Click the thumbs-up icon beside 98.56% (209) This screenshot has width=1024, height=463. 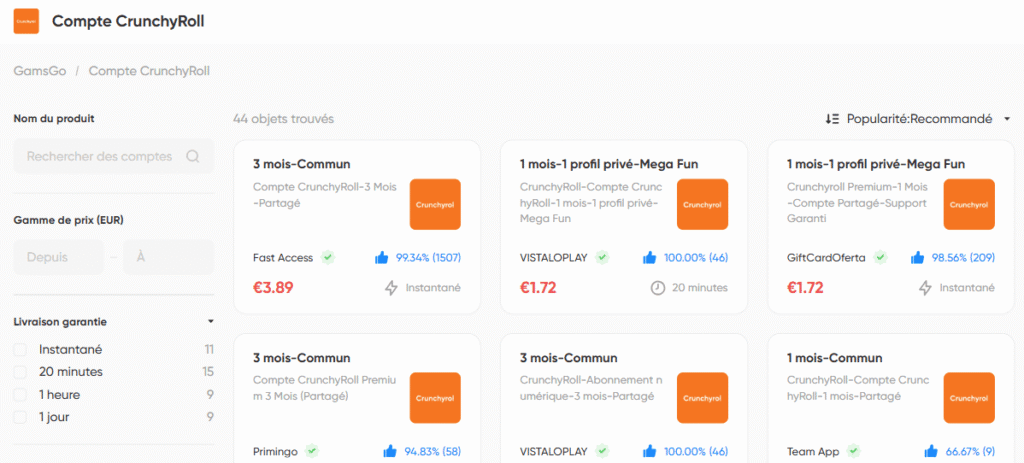(917, 258)
